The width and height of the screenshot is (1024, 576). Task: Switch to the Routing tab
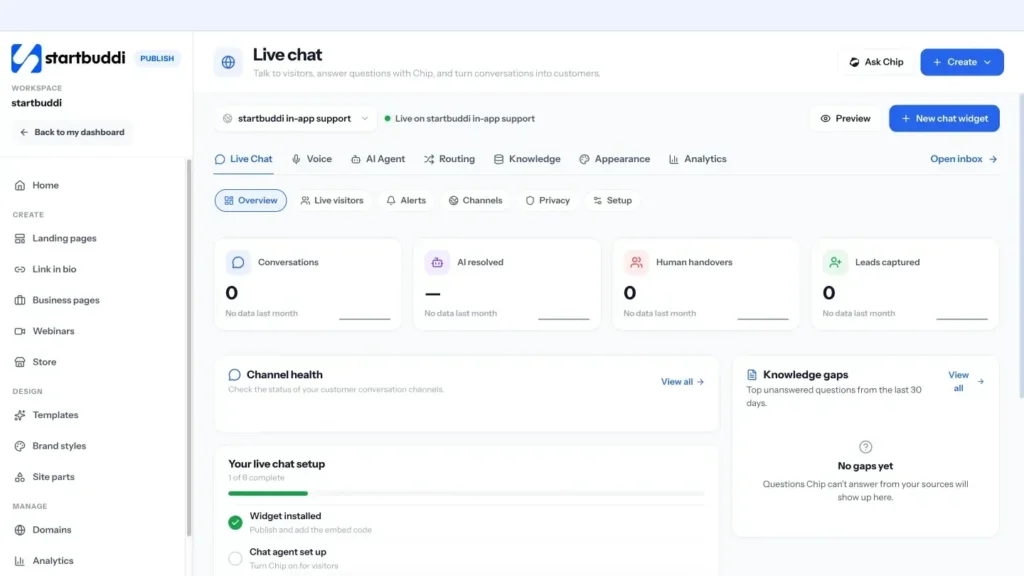point(449,159)
